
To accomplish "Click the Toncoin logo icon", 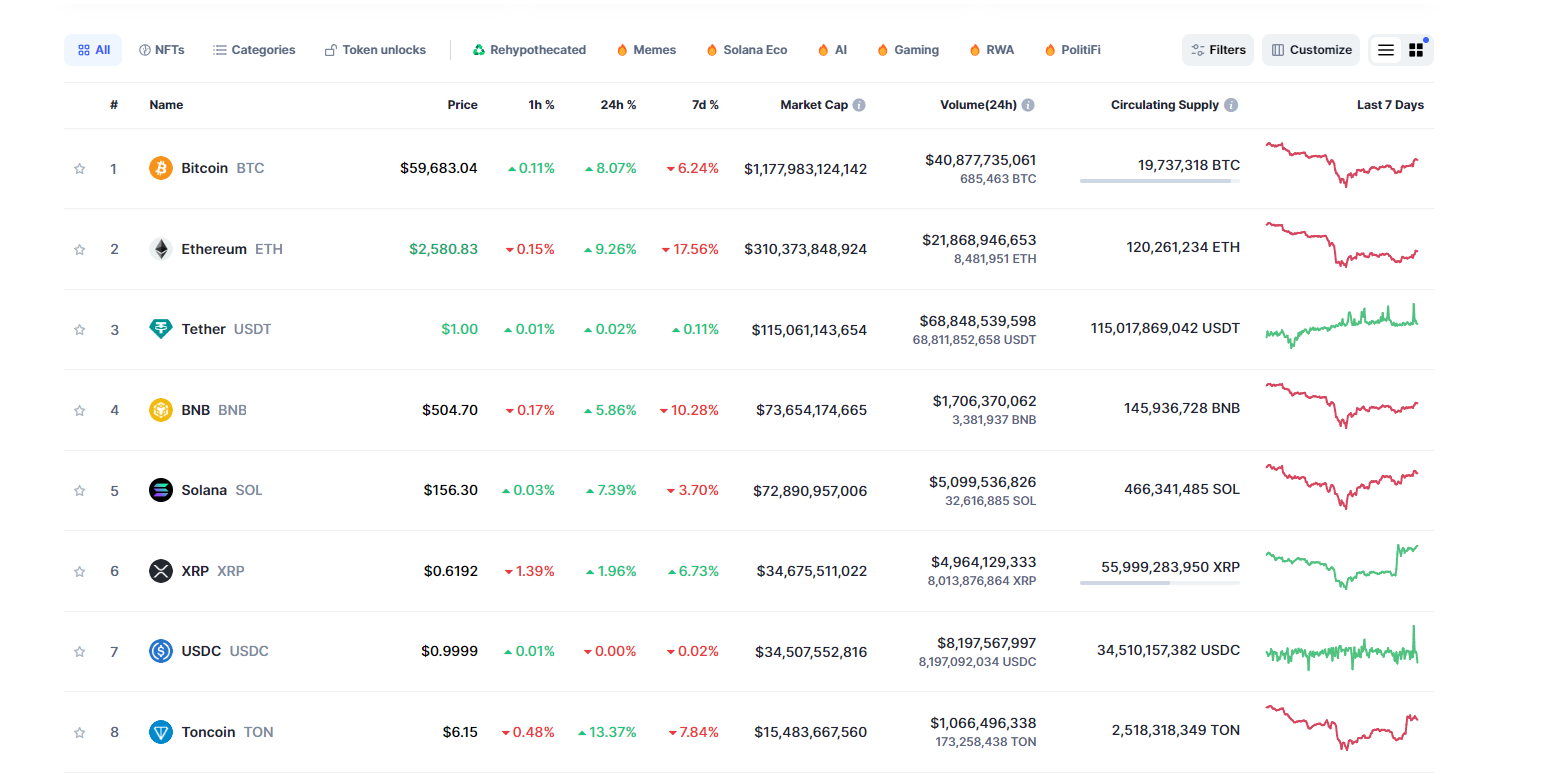I will (x=161, y=732).
